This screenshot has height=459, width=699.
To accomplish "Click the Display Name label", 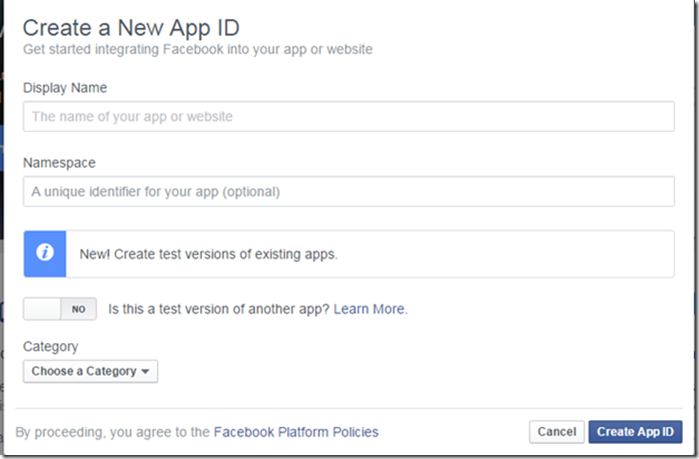I will (65, 87).
